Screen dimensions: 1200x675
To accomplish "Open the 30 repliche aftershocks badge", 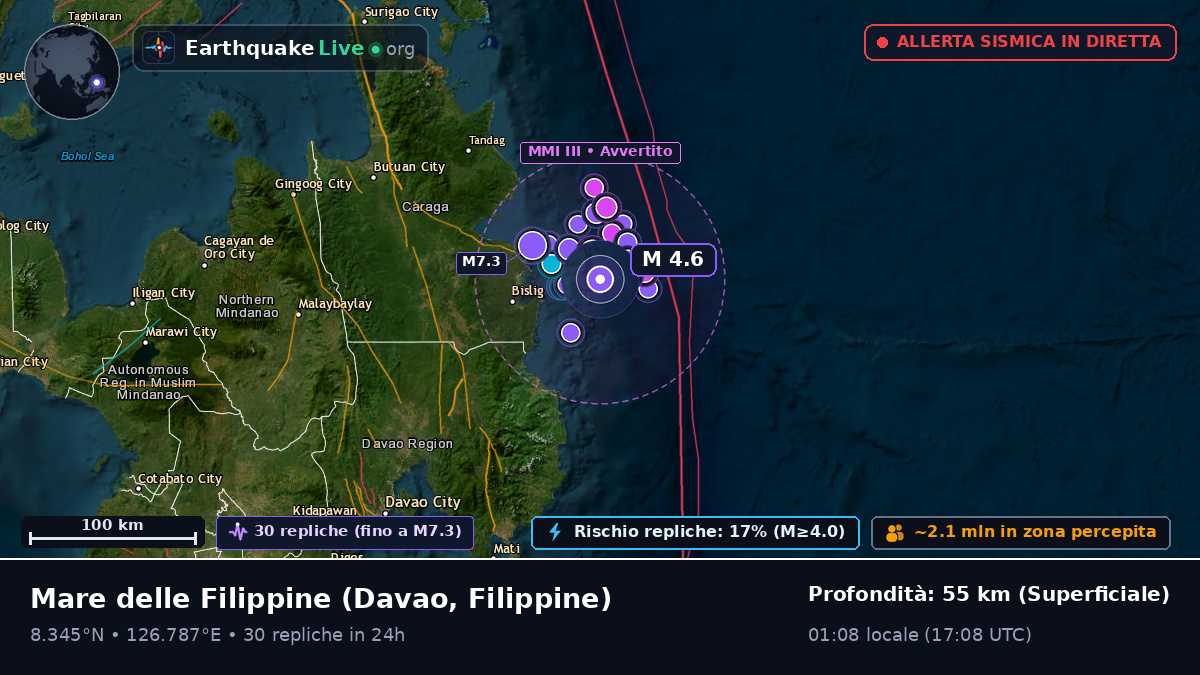I will (345, 532).
